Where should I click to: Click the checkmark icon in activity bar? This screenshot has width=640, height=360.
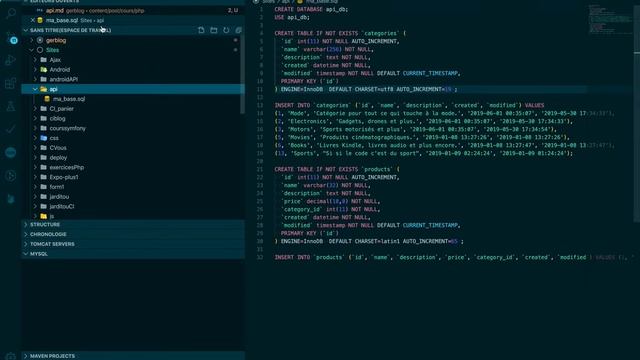point(11,129)
